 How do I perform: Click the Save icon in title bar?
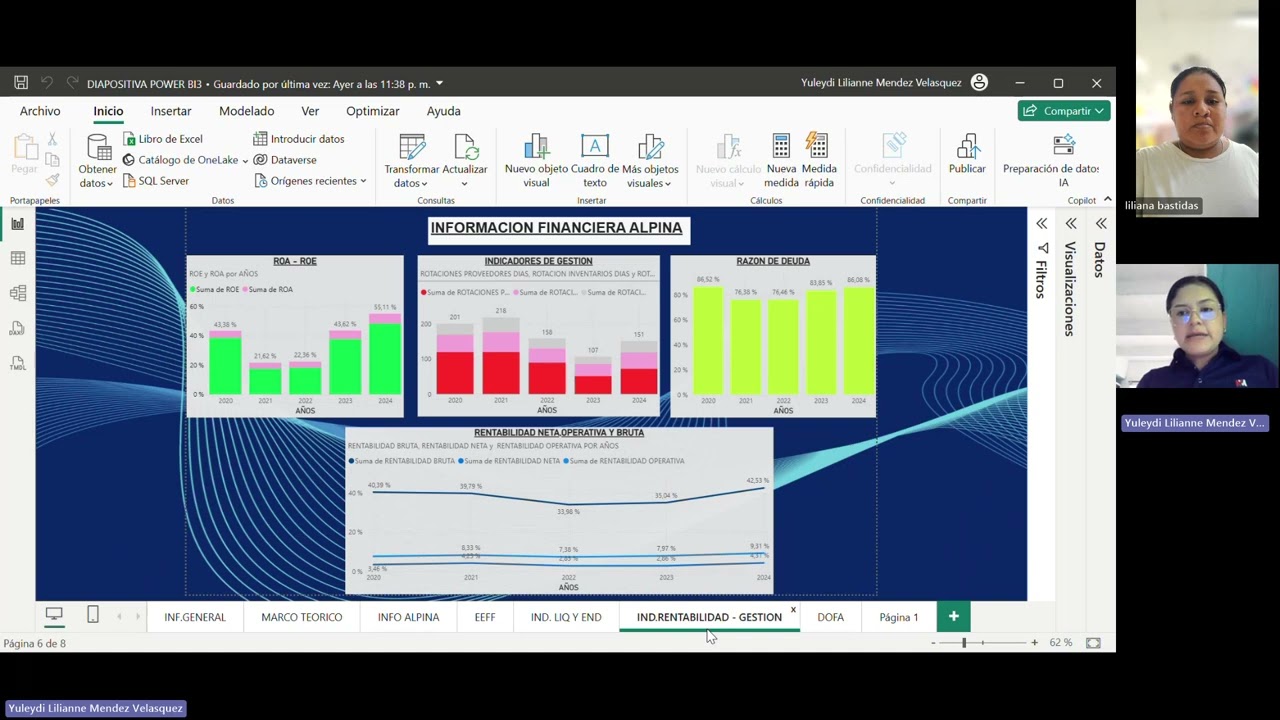pyautogui.click(x=21, y=83)
